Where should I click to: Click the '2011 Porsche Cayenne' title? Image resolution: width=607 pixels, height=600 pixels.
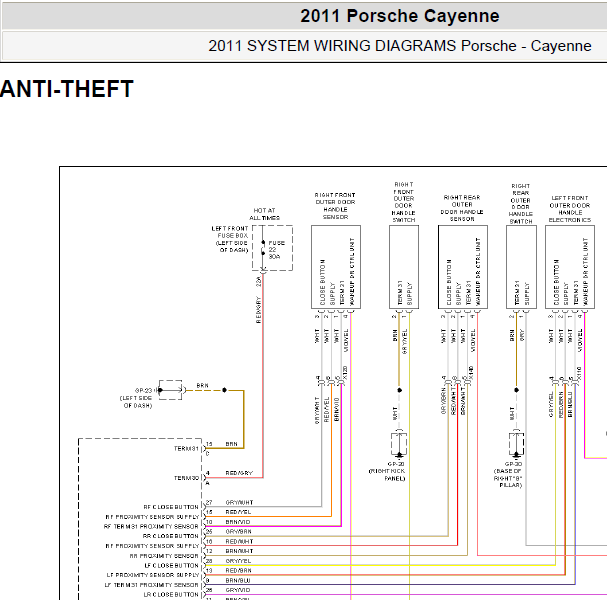(400, 16)
